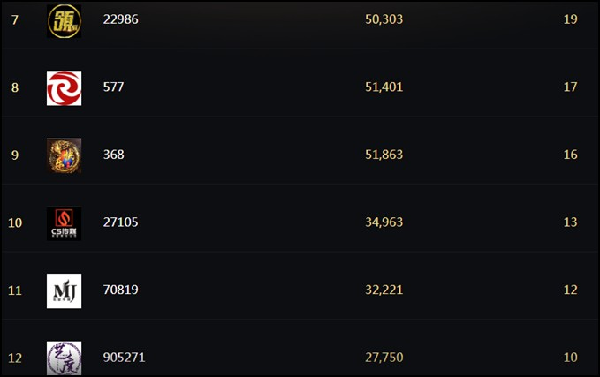Open profile name 577
The width and height of the screenshot is (600, 377).
[113, 87]
